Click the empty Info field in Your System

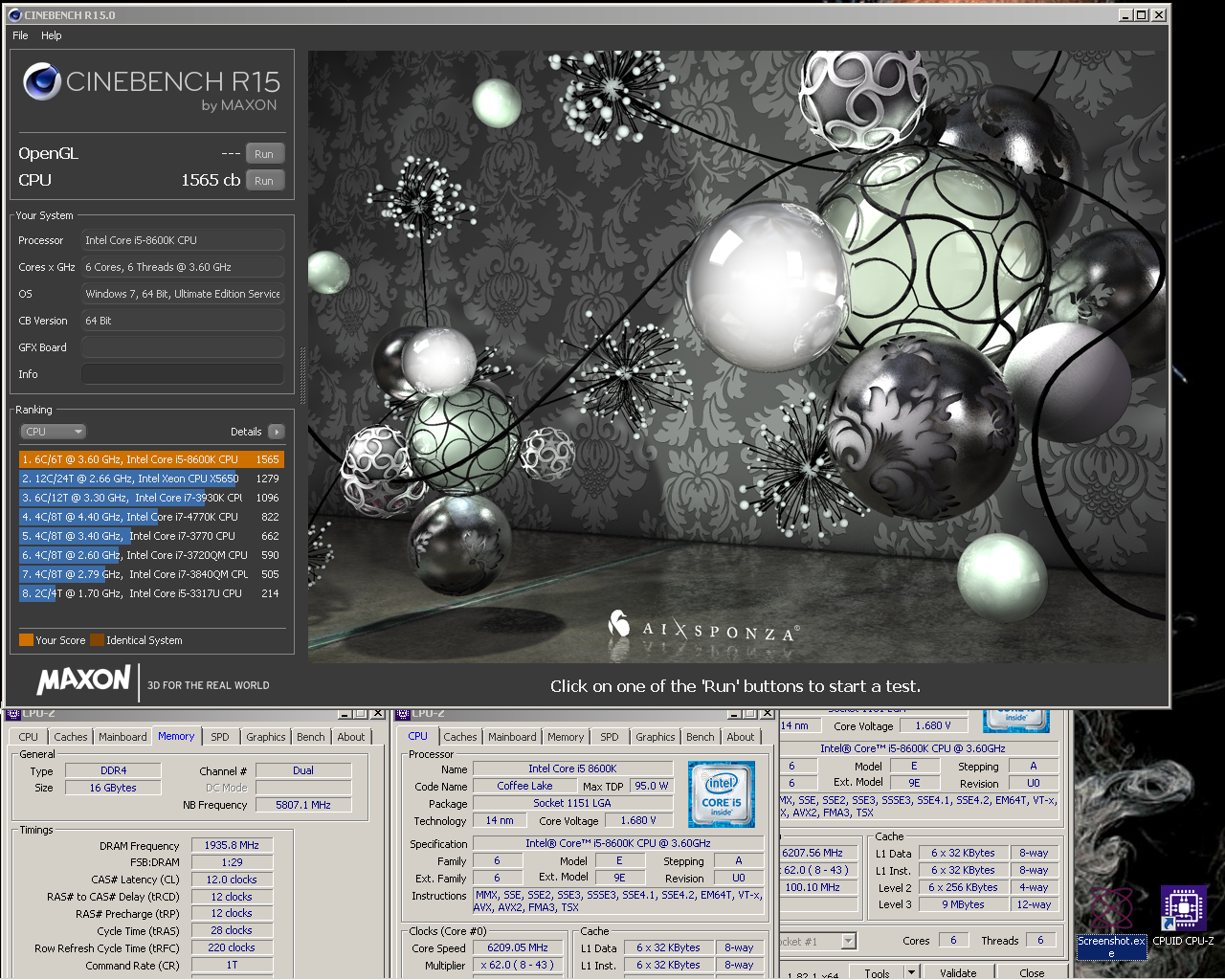[183, 374]
